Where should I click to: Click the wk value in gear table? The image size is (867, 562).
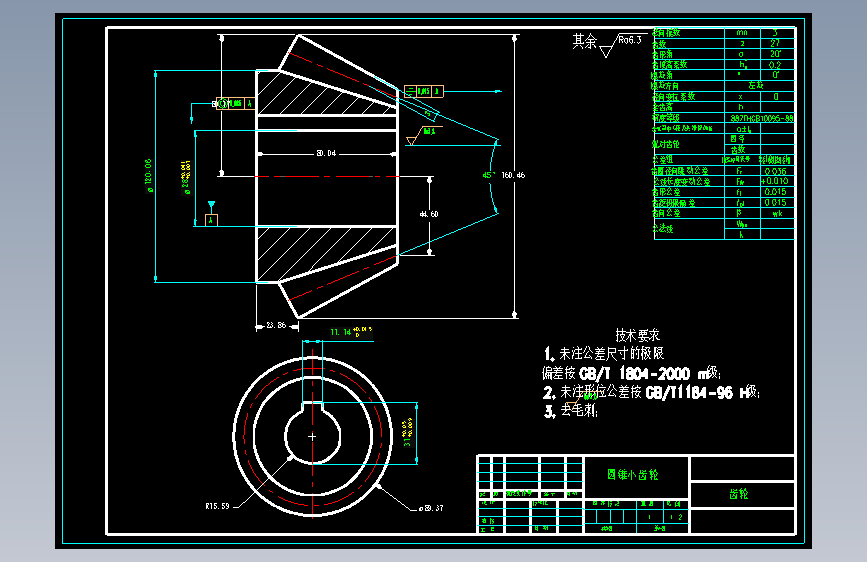pyautogui.click(x=777, y=214)
